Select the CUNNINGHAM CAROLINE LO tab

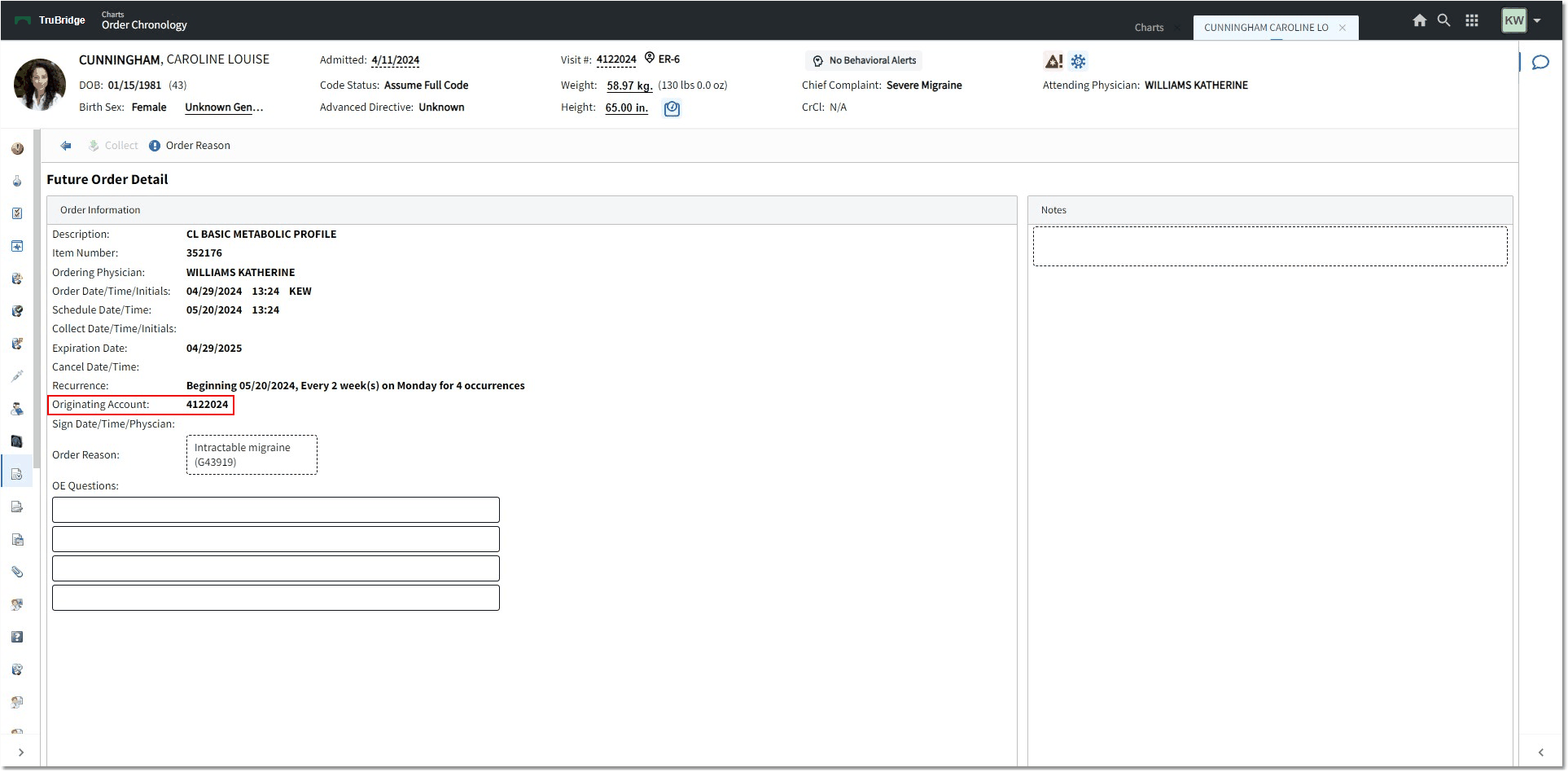[x=1266, y=28]
